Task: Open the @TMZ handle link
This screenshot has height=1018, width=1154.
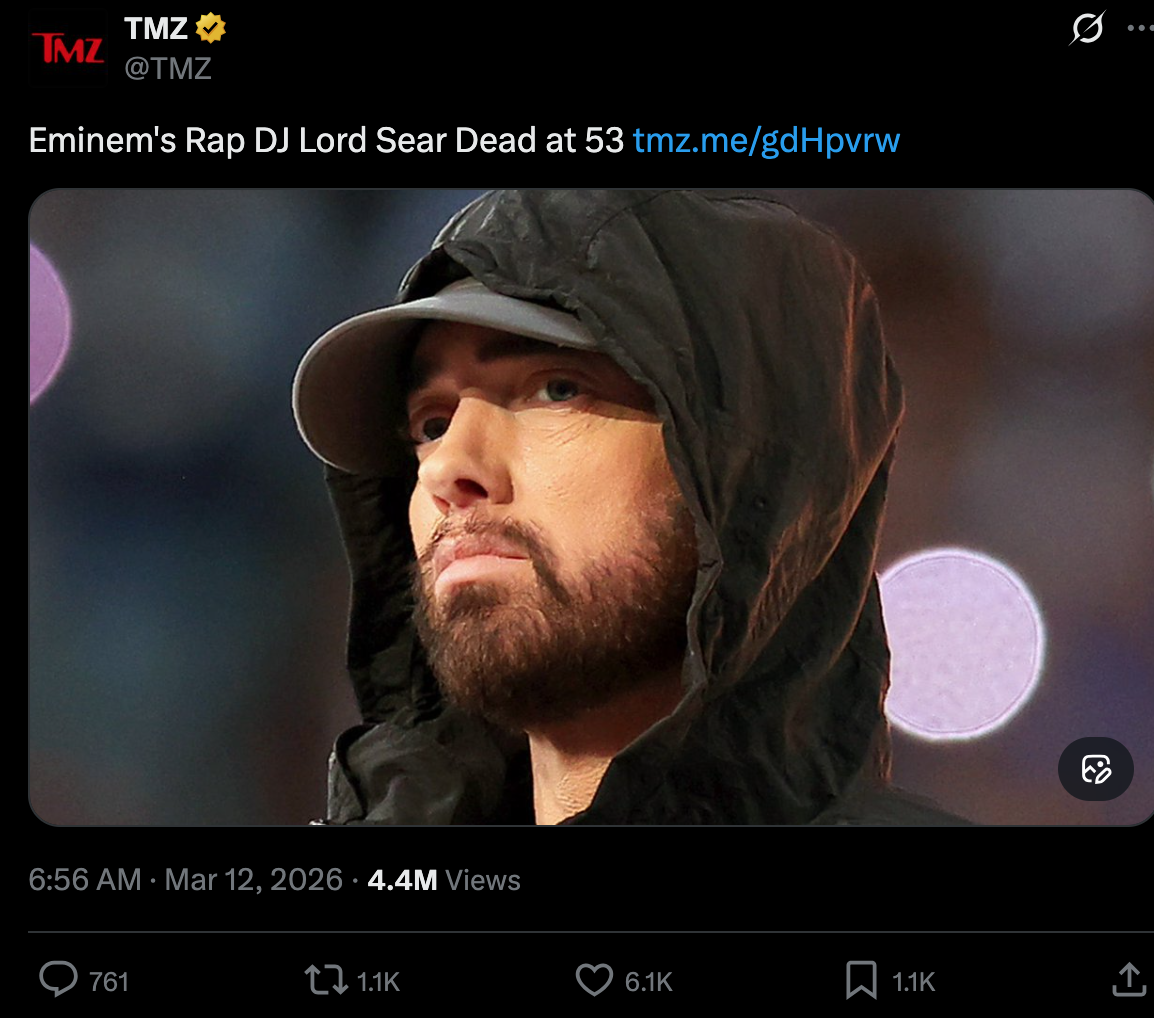Action: (x=168, y=68)
